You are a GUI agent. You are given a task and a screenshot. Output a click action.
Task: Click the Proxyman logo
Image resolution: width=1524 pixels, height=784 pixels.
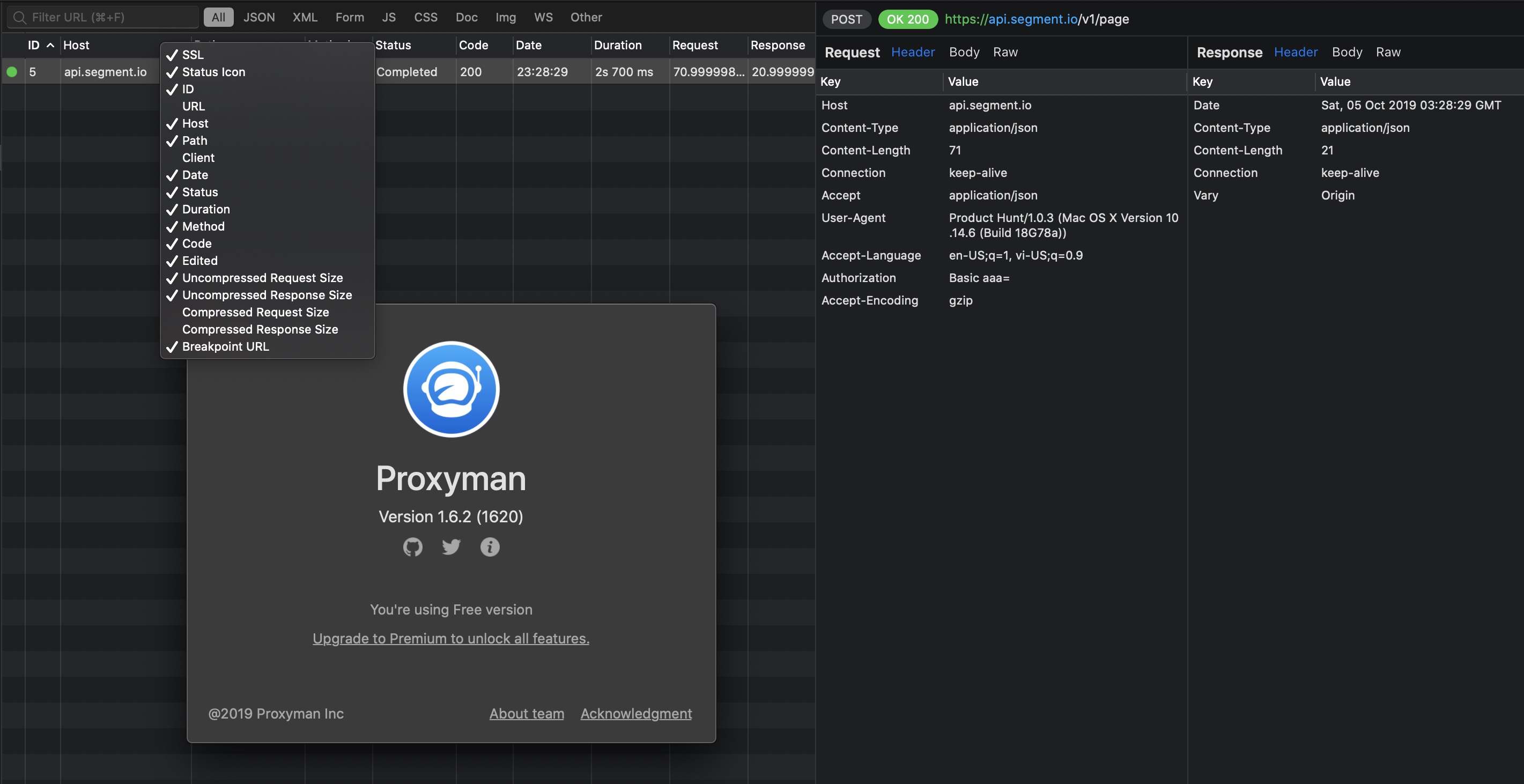[x=451, y=389]
